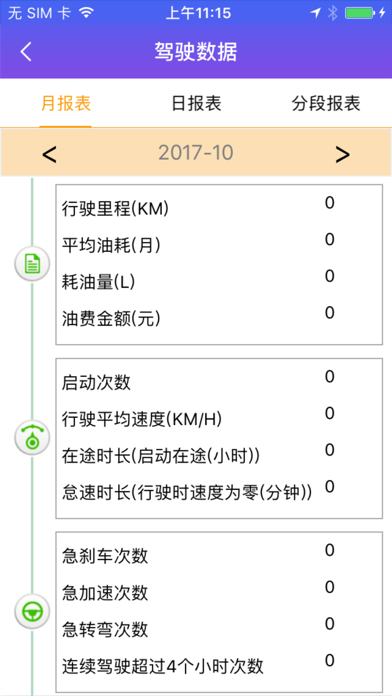Go to next month with right arrow
Image resolution: width=392 pixels, height=696 pixels.
pos(342,154)
